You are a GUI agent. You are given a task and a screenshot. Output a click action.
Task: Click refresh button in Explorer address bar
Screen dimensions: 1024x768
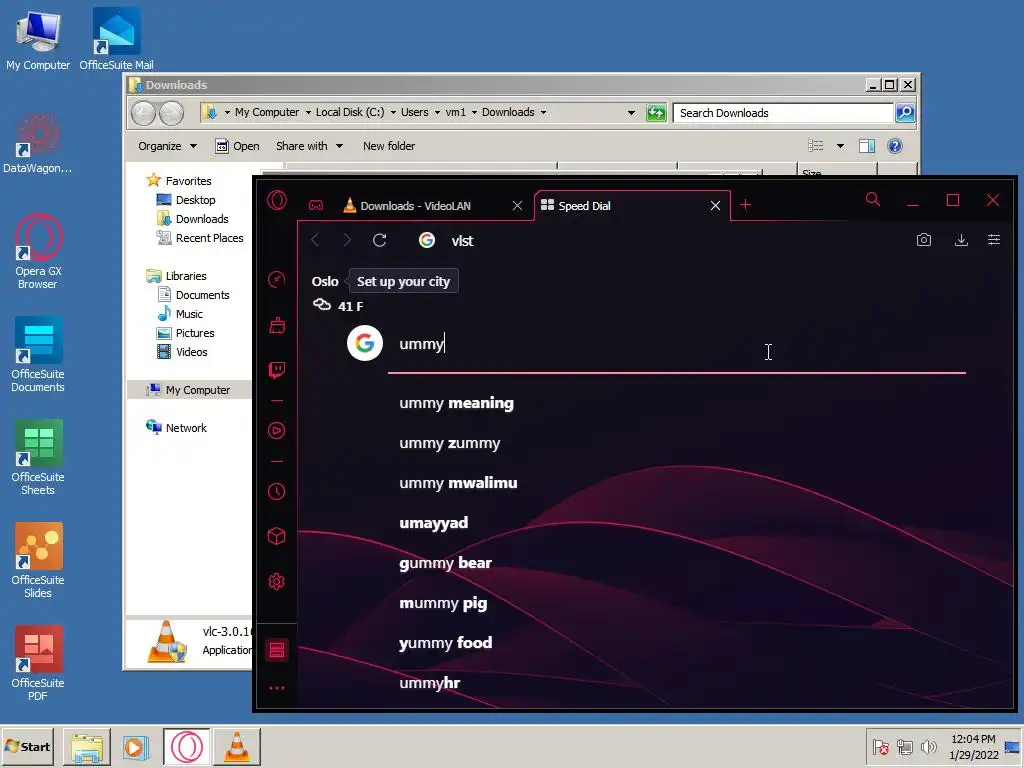(656, 113)
